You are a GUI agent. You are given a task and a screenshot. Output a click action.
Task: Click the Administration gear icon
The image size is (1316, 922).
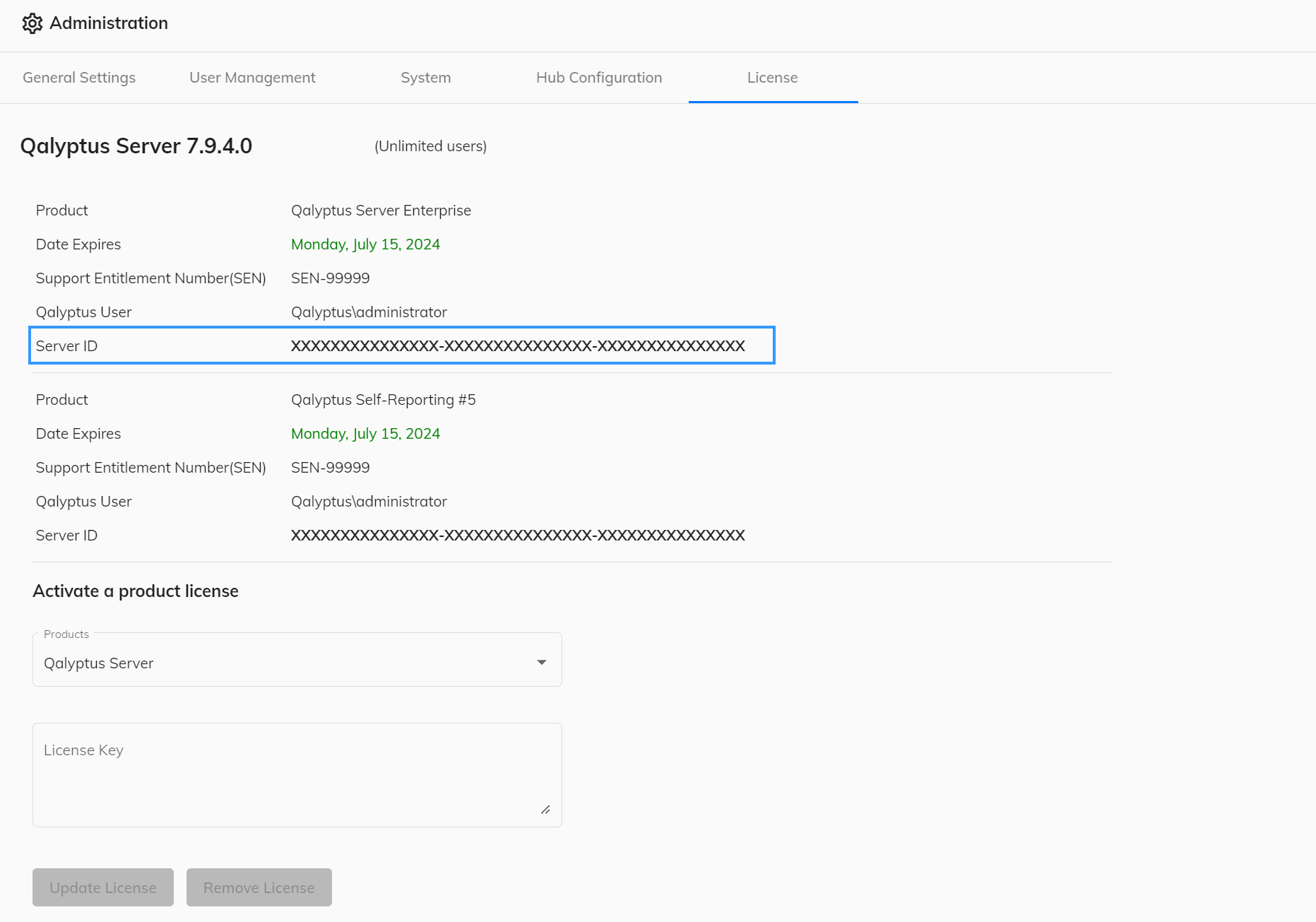32,23
